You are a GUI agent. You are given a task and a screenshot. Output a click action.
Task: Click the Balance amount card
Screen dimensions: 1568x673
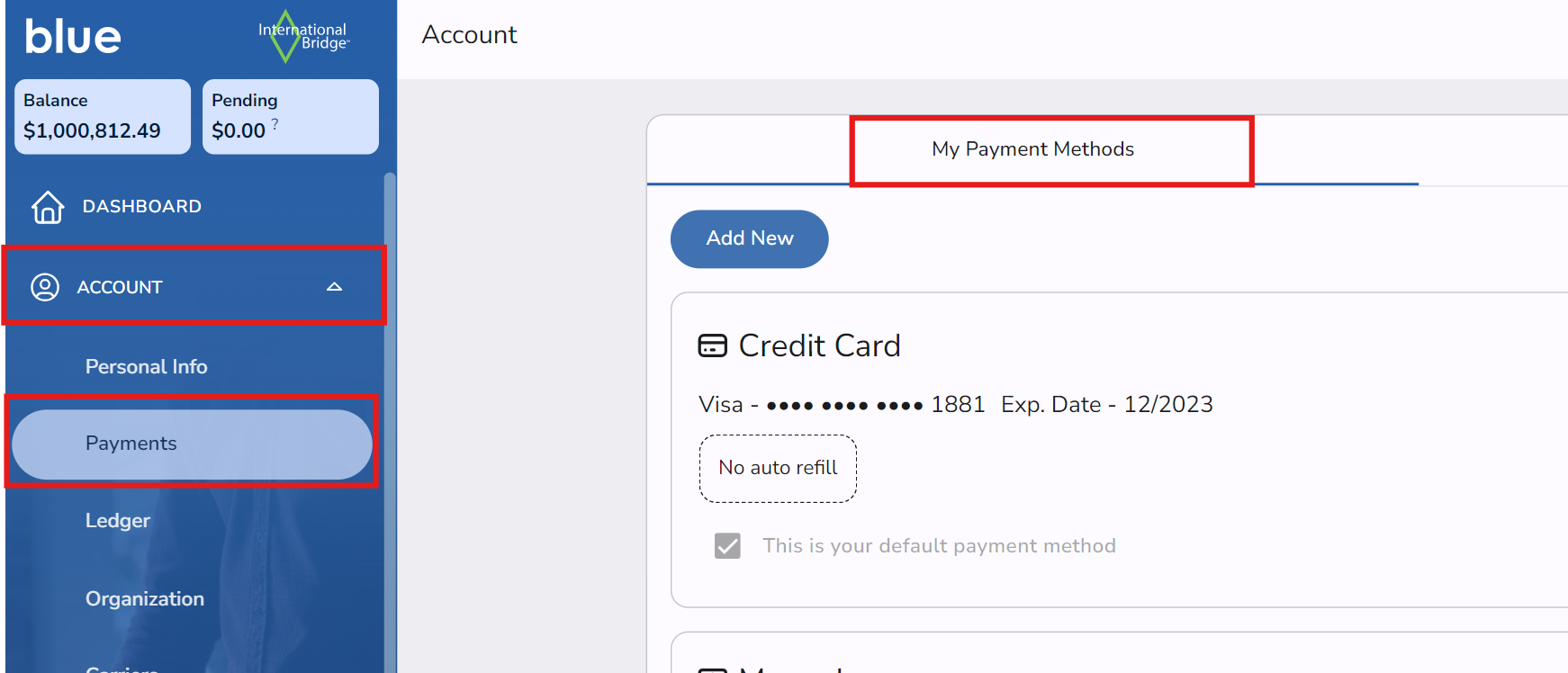coord(102,117)
